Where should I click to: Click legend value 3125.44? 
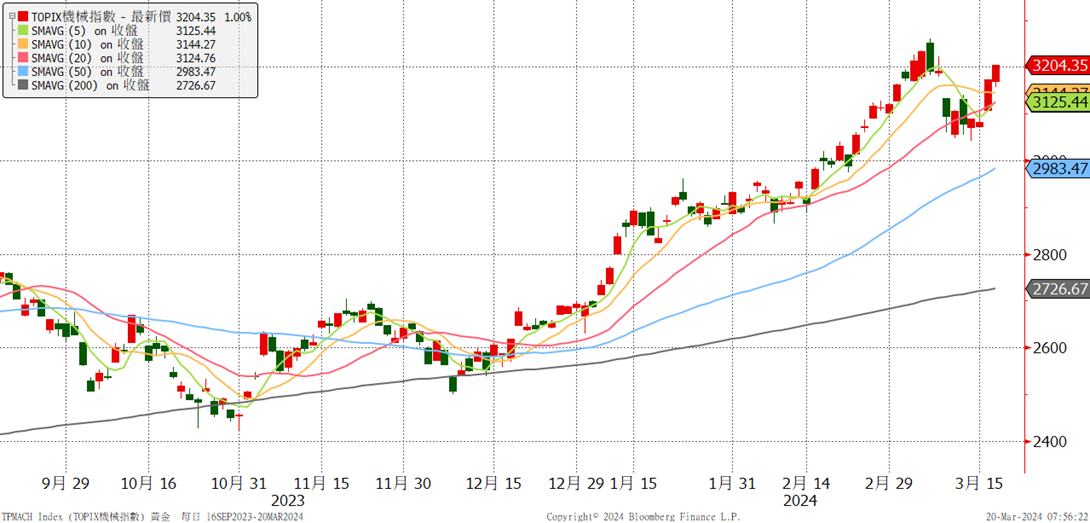(x=196, y=30)
